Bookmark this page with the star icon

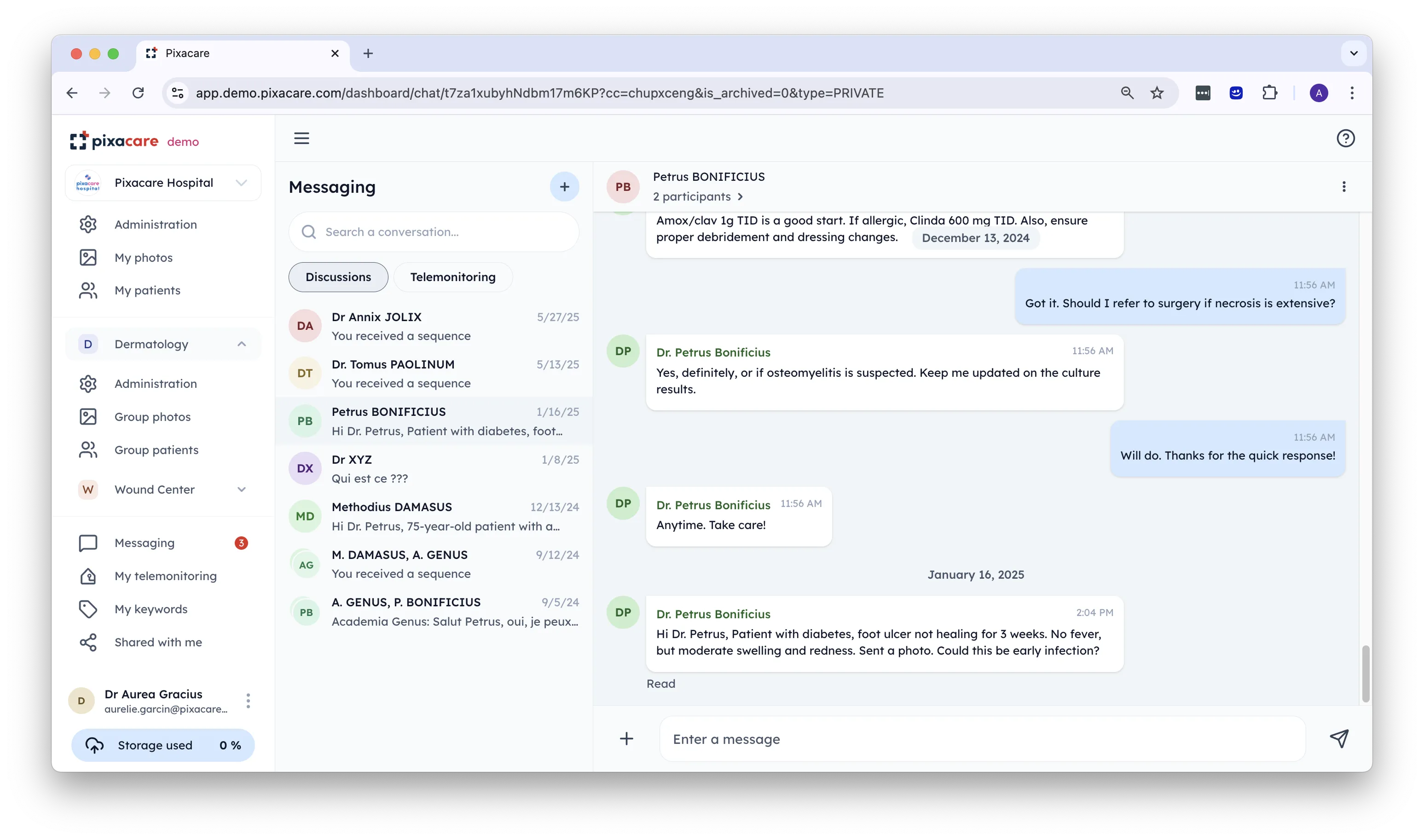(x=1156, y=93)
